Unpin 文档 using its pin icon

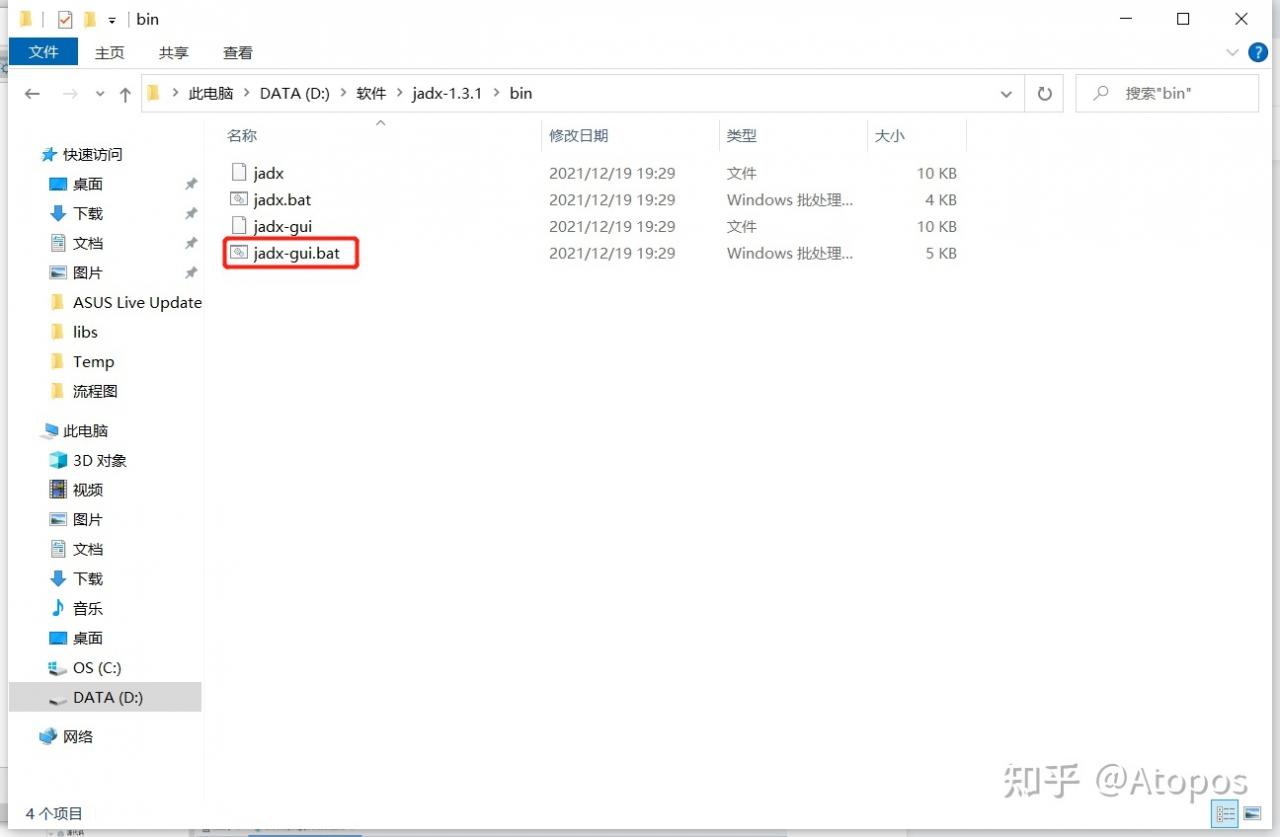[191, 243]
